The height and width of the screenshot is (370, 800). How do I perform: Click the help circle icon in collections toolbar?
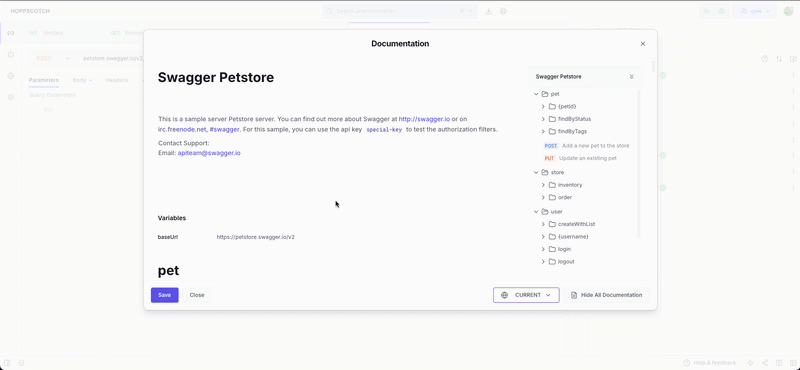point(764,59)
